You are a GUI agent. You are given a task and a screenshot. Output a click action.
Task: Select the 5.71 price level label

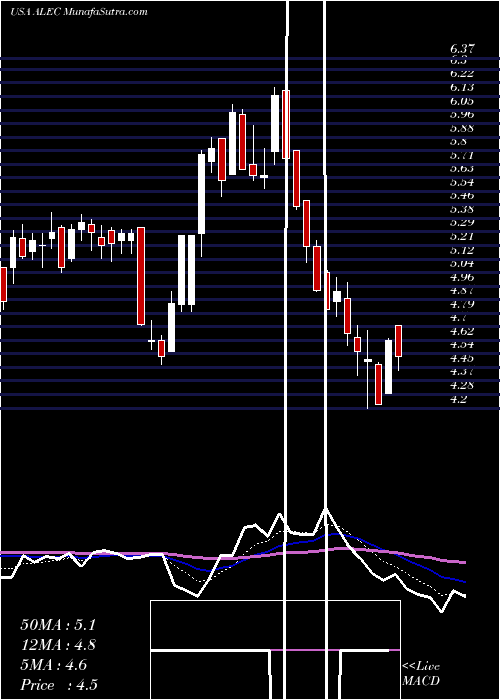pyautogui.click(x=462, y=155)
